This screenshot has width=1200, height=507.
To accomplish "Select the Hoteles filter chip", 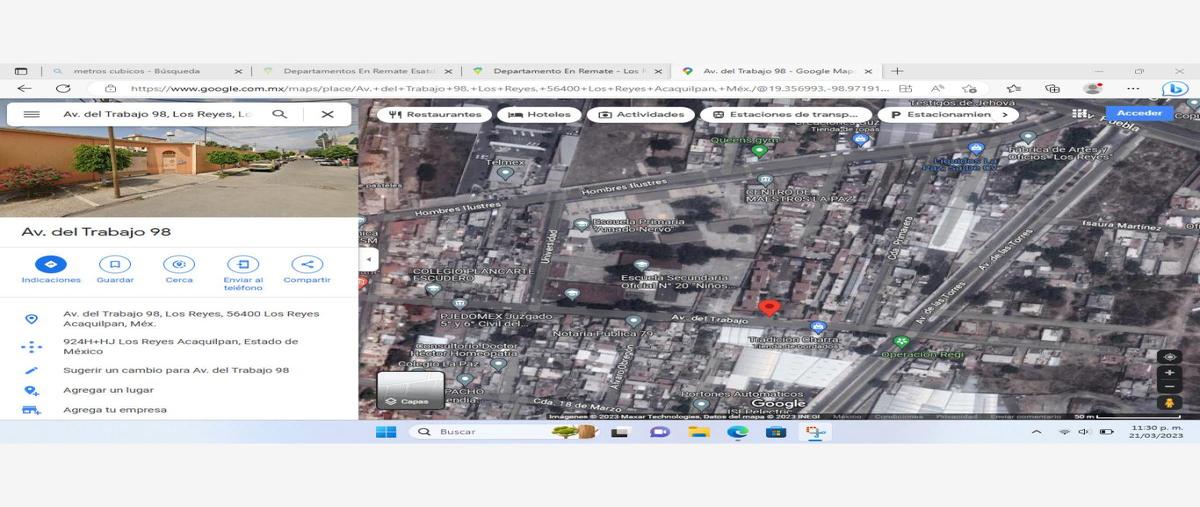I will tap(541, 115).
